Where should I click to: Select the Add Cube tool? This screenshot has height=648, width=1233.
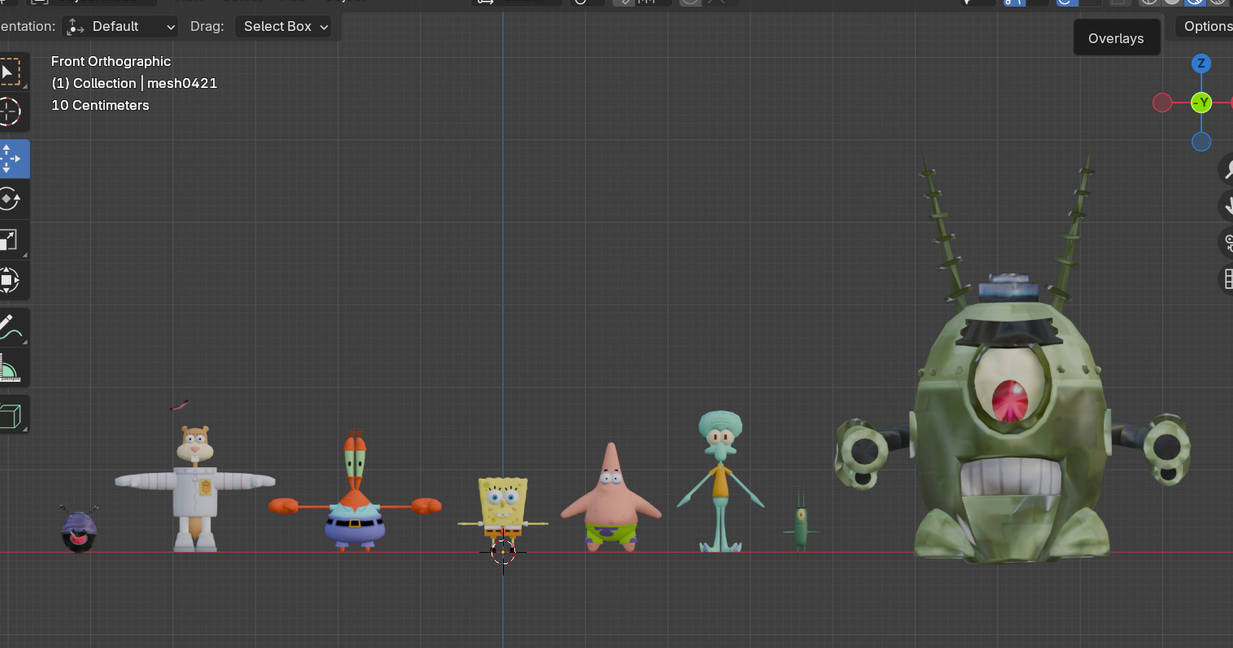(9, 414)
